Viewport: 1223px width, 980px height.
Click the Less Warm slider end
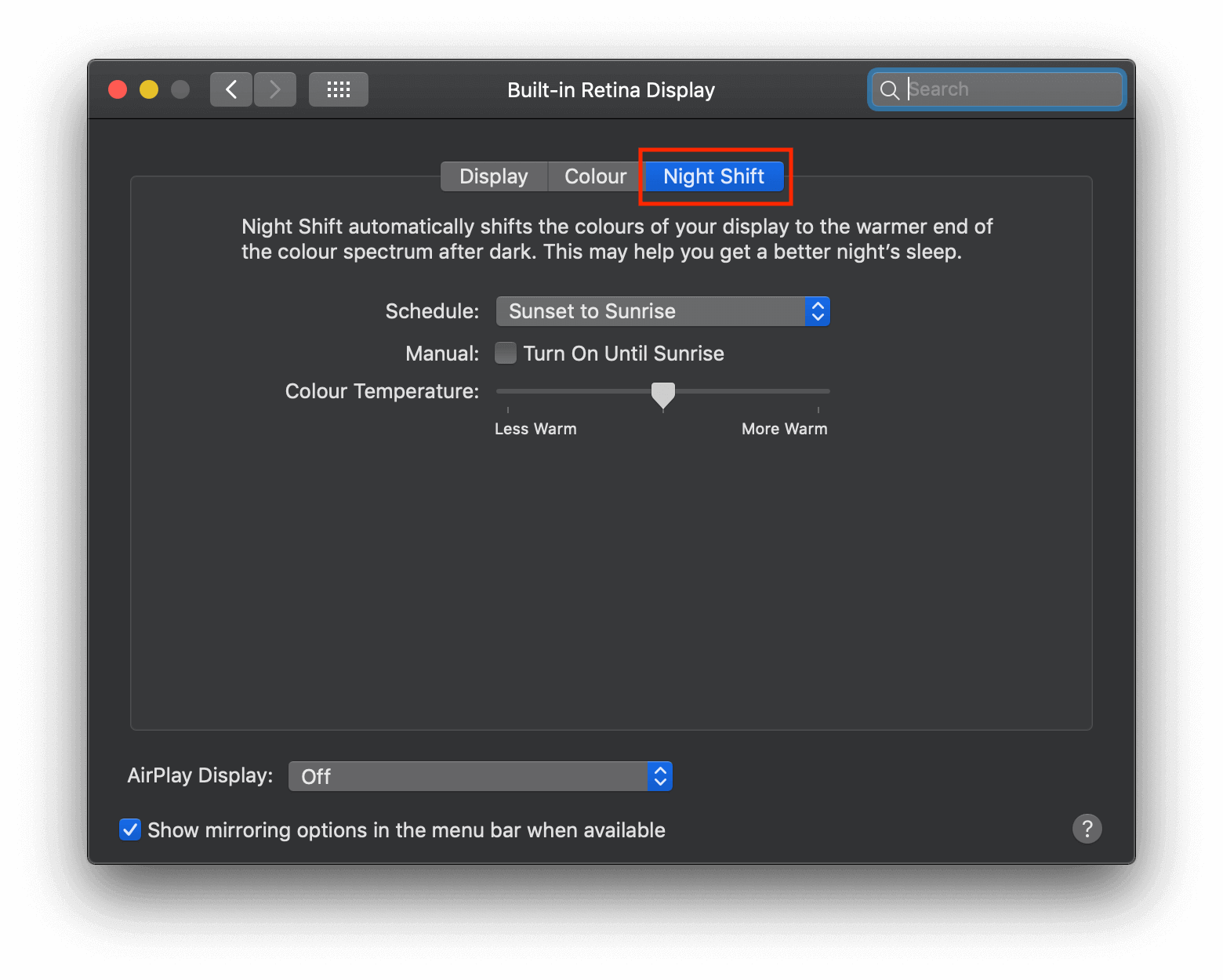click(508, 391)
